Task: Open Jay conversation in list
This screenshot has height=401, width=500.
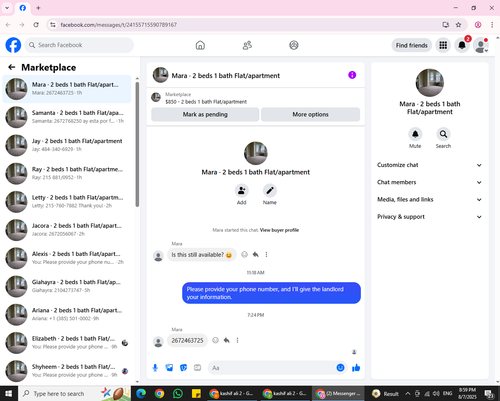Action: point(67,145)
